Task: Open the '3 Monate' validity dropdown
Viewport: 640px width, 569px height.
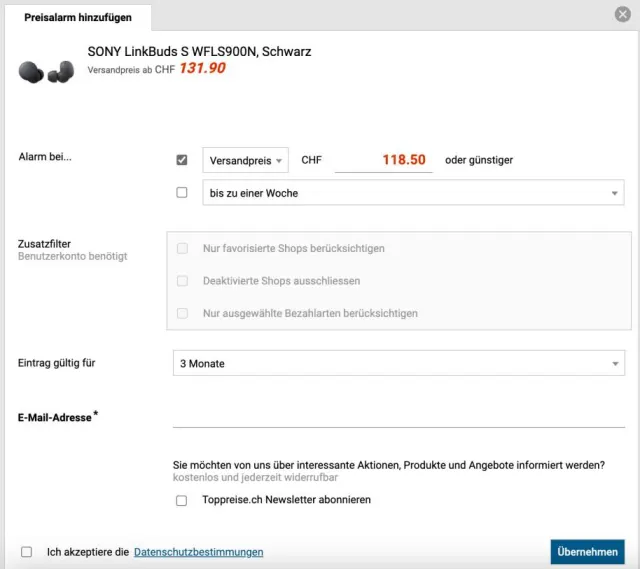Action: click(399, 364)
